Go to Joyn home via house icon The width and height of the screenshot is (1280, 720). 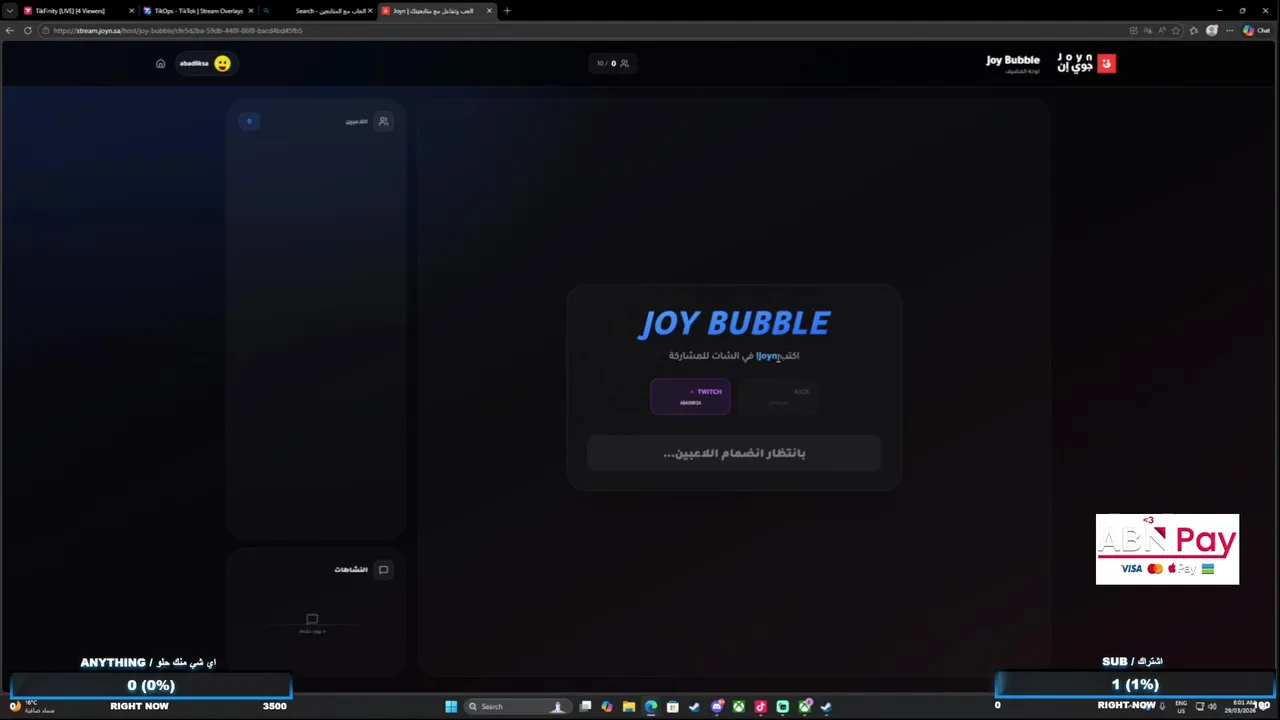(x=160, y=63)
